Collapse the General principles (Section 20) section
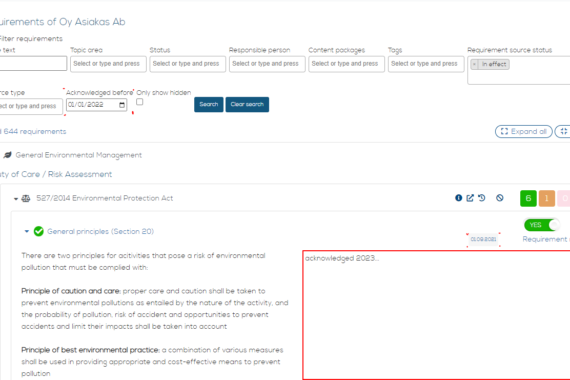Screen dimensions: 570x380 (x=27, y=231)
